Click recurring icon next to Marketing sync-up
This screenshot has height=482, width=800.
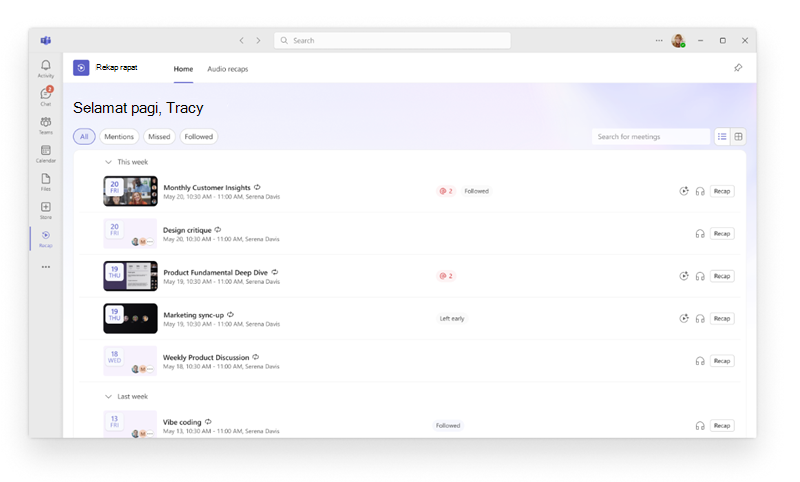(x=231, y=314)
